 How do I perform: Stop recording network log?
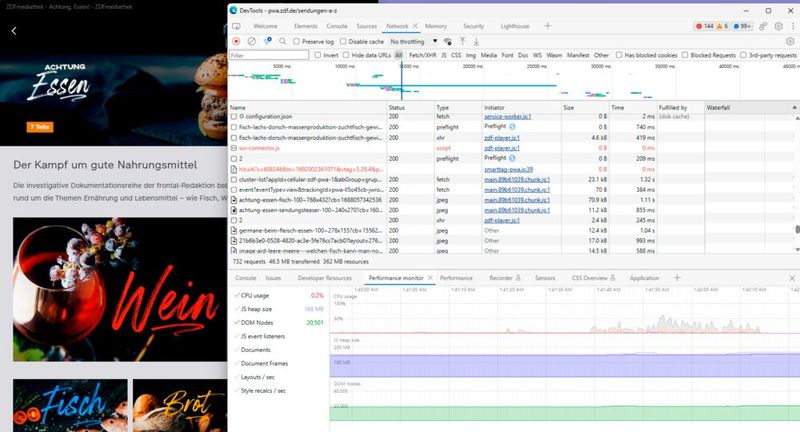pyautogui.click(x=236, y=41)
